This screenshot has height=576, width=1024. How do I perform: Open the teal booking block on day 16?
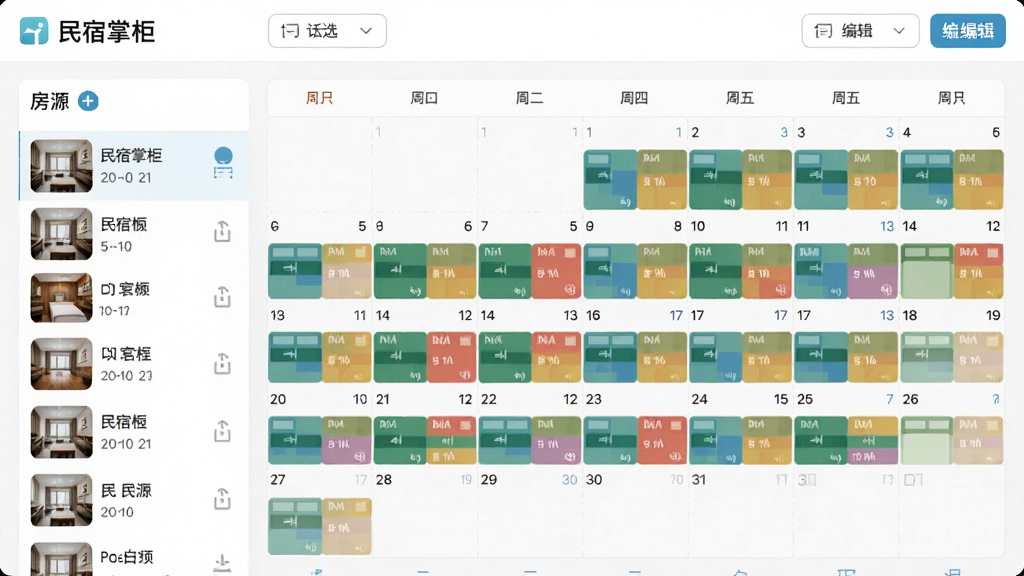pos(610,357)
